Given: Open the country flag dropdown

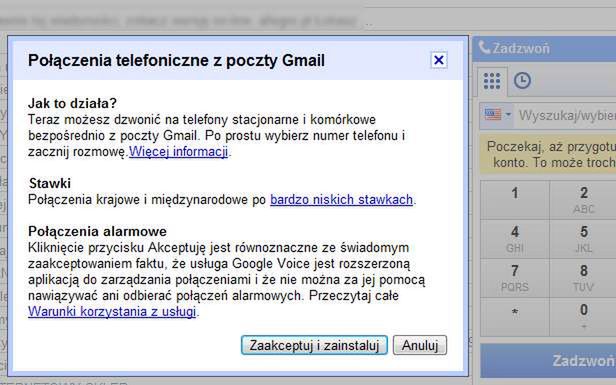Looking at the screenshot, I should [x=497, y=115].
